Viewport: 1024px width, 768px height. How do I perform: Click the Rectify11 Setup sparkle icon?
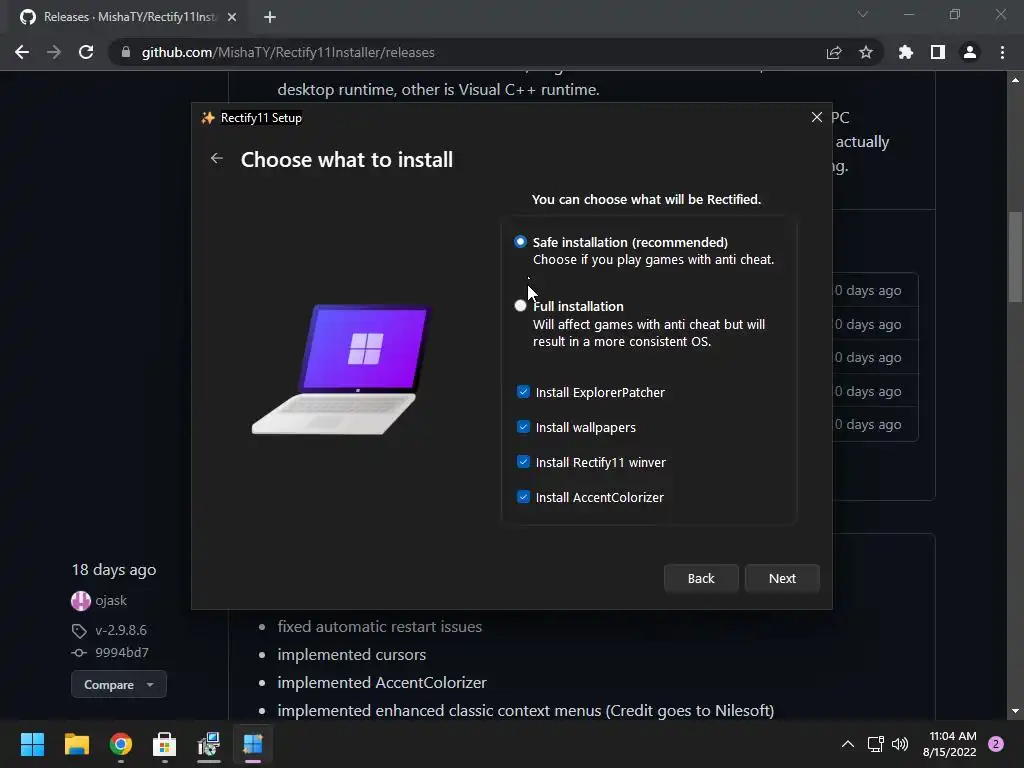coord(208,118)
